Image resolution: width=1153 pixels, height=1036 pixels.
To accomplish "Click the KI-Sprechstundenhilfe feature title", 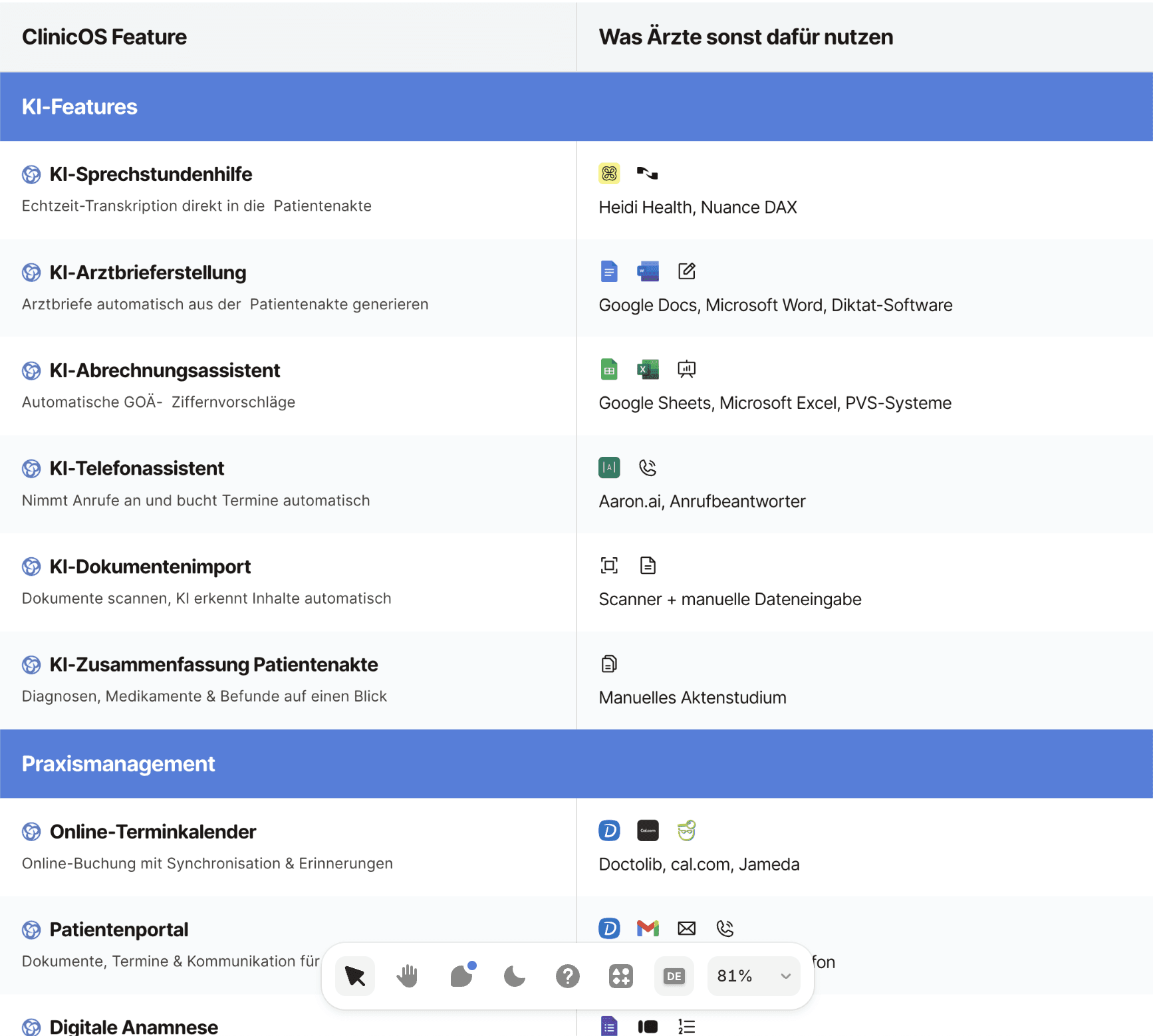I will [151, 174].
